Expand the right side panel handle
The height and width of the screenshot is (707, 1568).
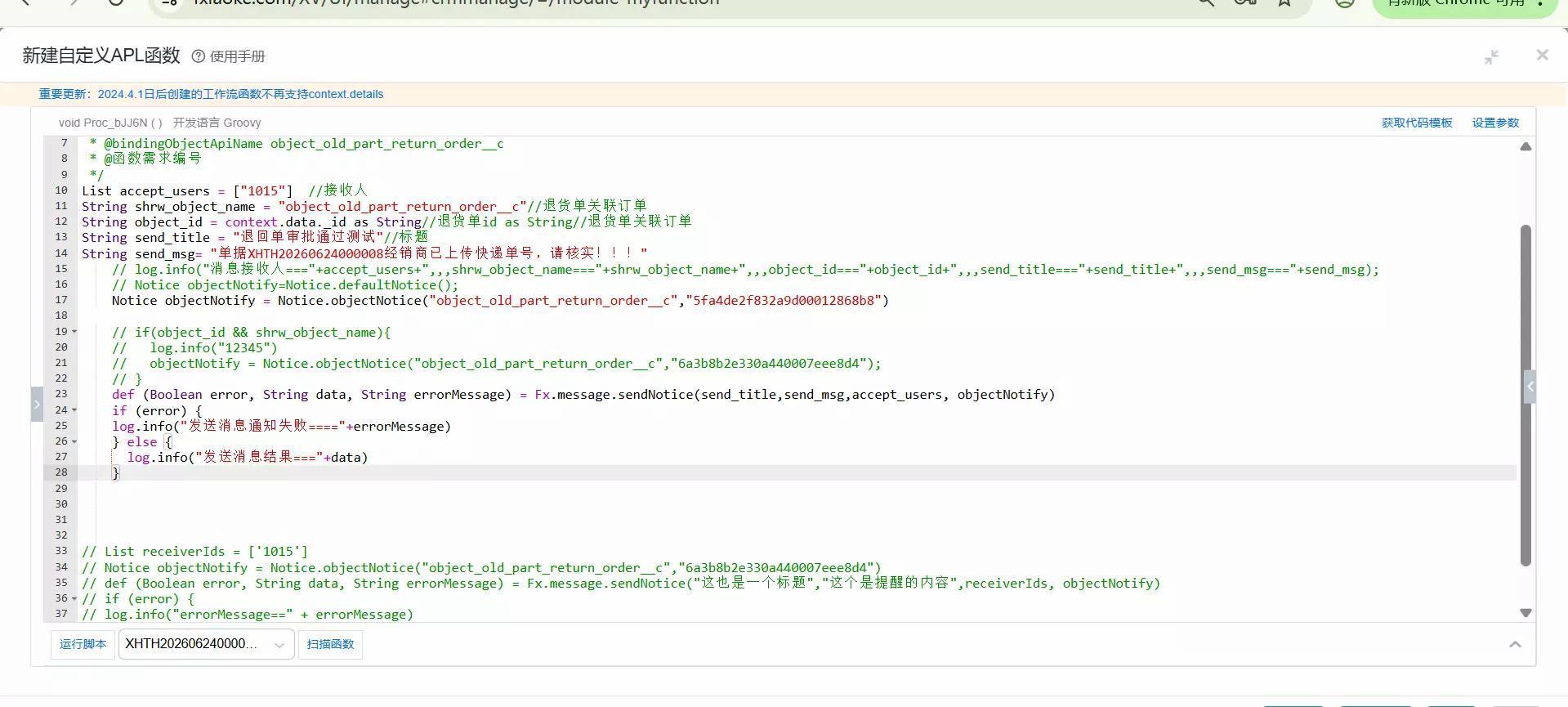click(x=1530, y=387)
